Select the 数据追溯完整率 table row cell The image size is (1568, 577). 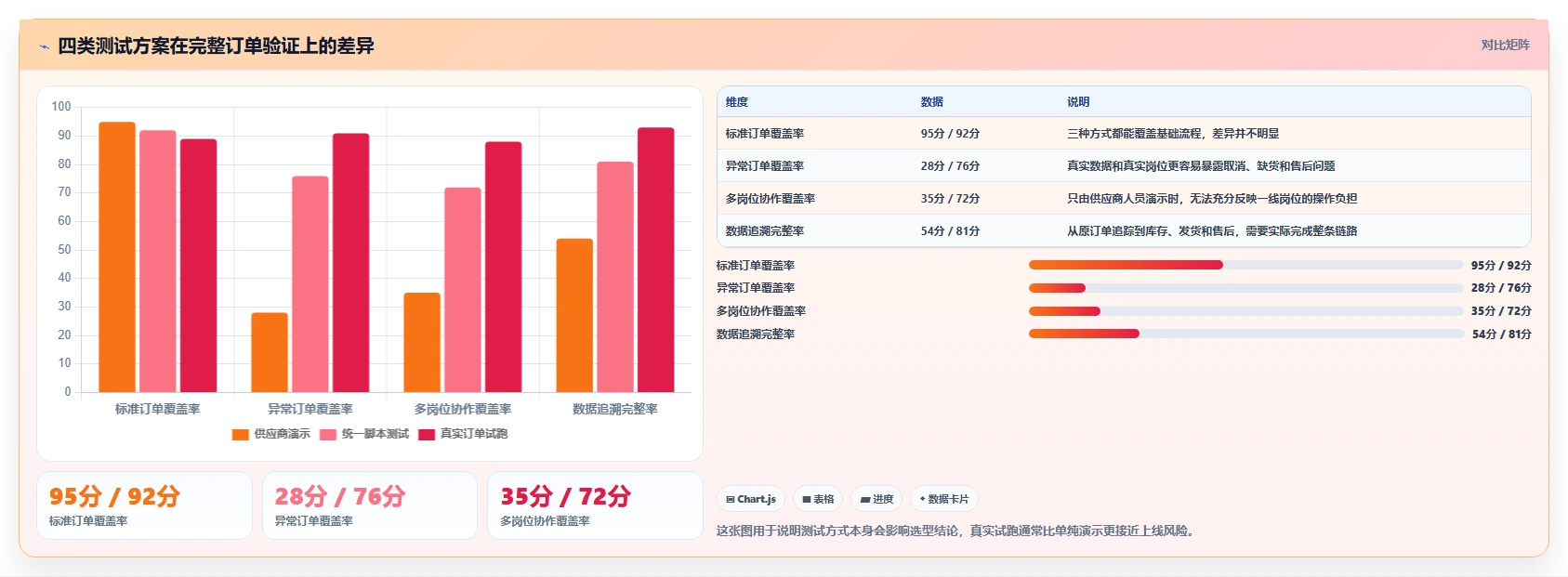(x=765, y=231)
